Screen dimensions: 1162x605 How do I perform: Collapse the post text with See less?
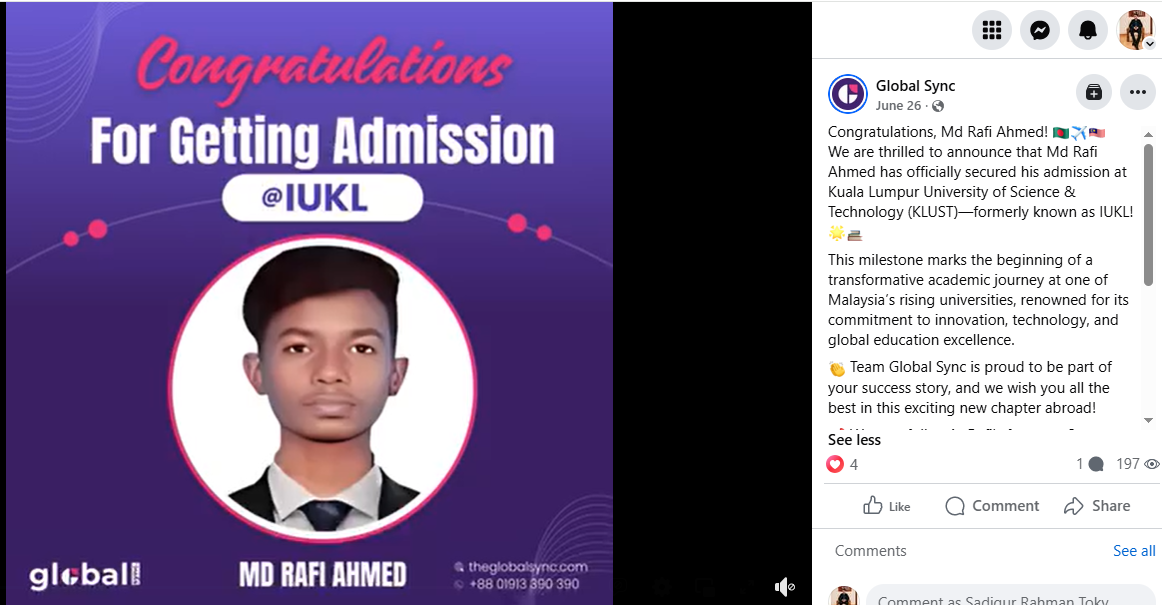854,440
